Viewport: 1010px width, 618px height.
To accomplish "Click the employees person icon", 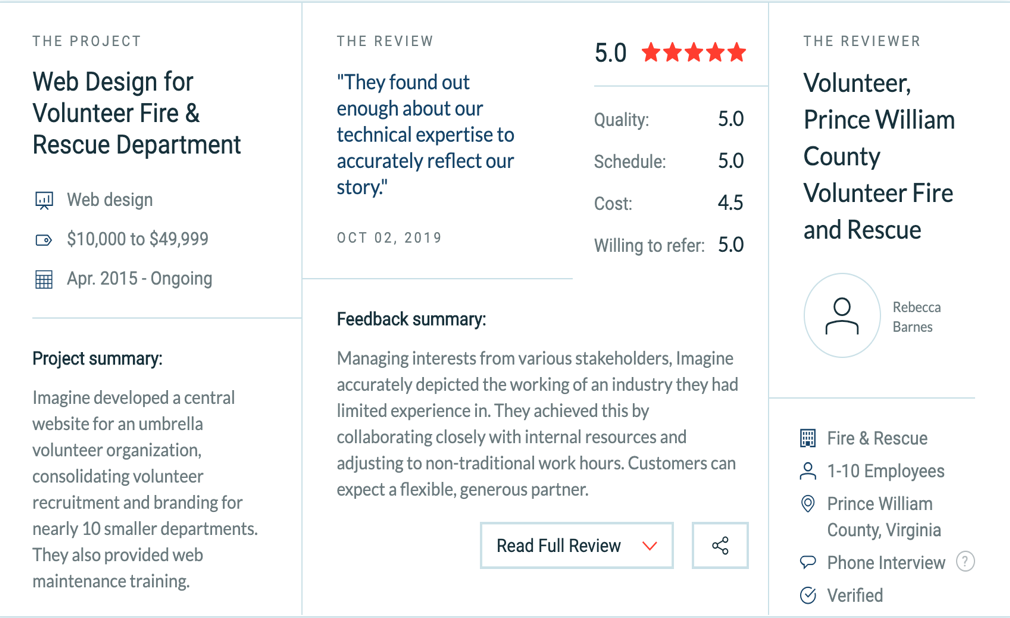I will [x=808, y=471].
